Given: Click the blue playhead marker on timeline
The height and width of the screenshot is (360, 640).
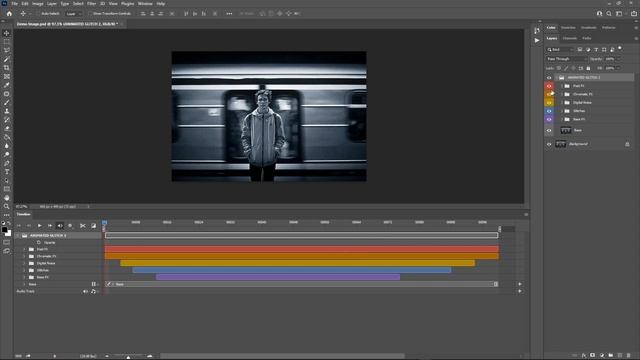Looking at the screenshot, I should (104, 223).
